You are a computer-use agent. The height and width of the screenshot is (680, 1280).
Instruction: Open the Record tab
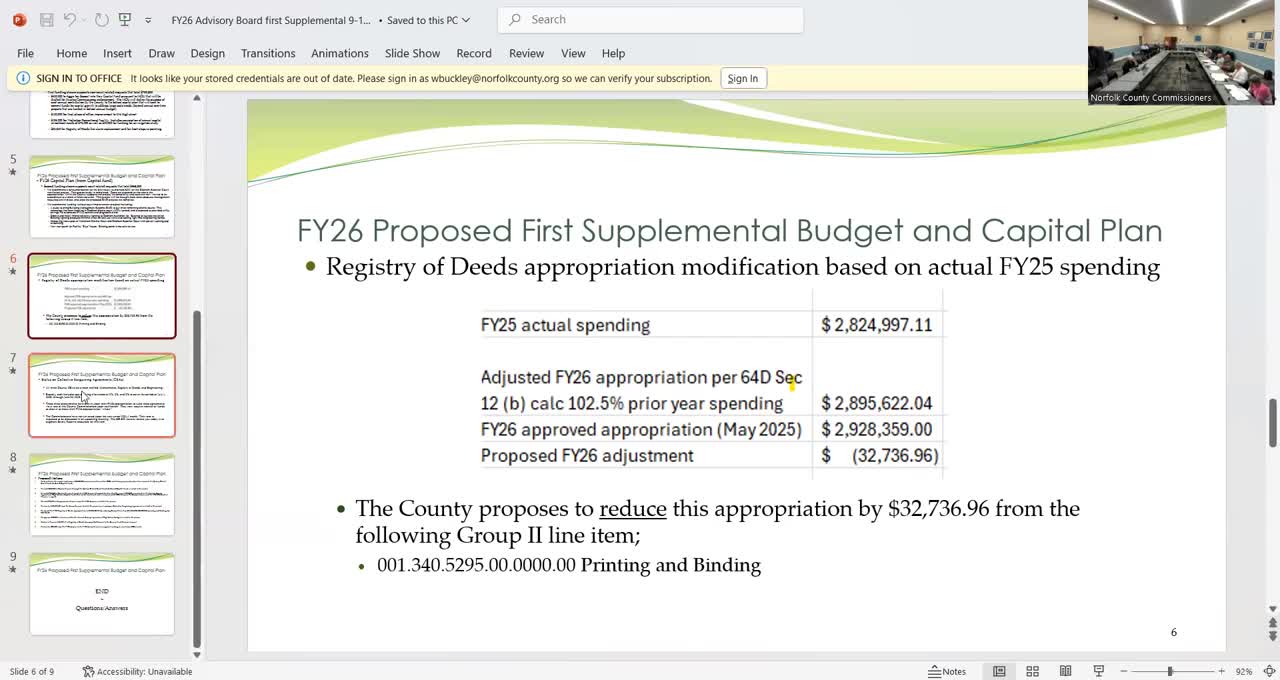(x=474, y=53)
